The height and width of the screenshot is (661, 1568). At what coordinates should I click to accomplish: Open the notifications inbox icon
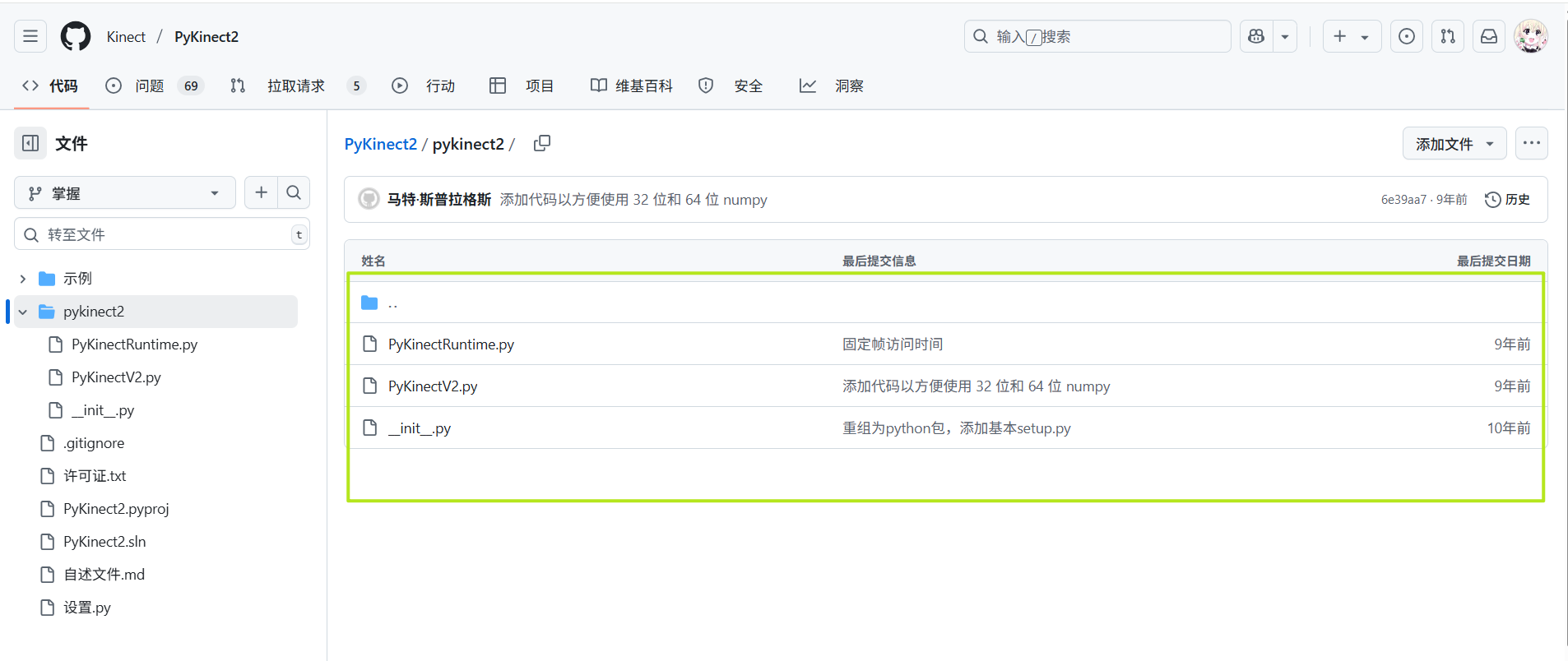(x=1489, y=36)
